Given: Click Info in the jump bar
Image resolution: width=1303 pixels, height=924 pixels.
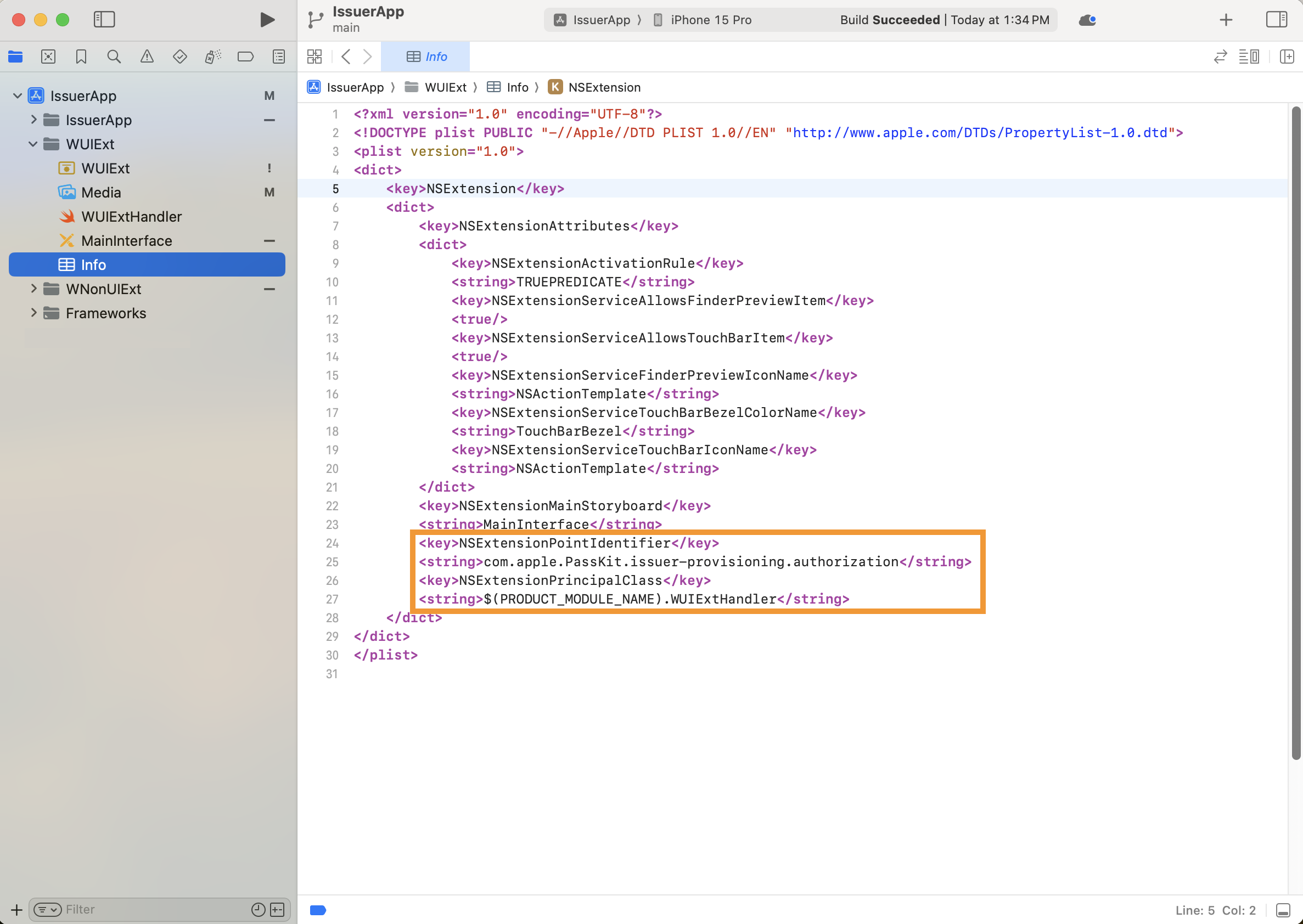Looking at the screenshot, I should [x=508, y=87].
